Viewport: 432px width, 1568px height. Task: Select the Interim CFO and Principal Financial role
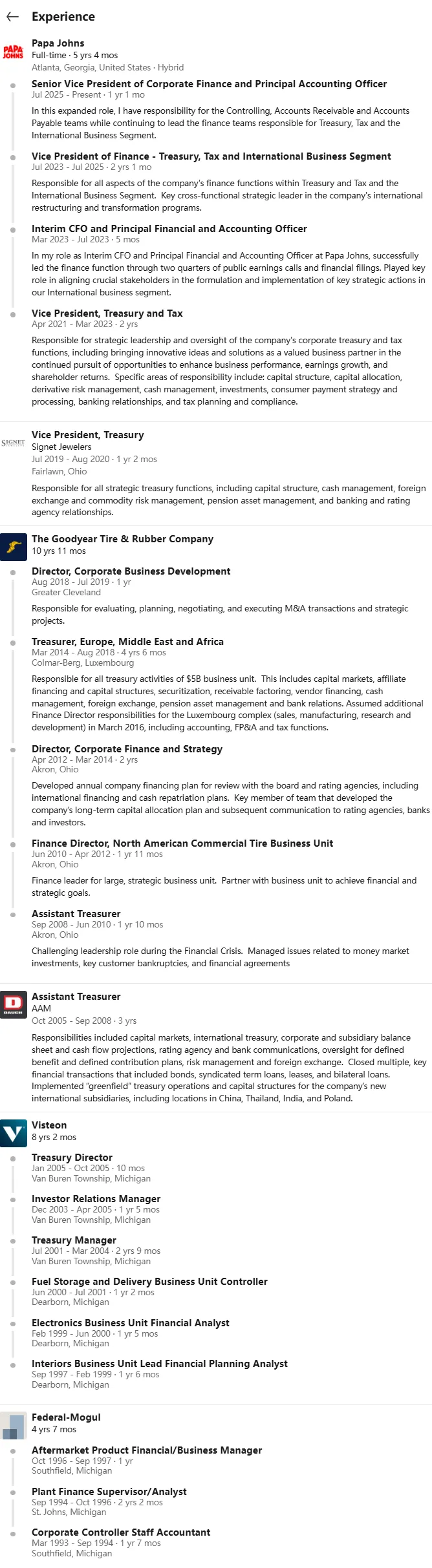169,229
